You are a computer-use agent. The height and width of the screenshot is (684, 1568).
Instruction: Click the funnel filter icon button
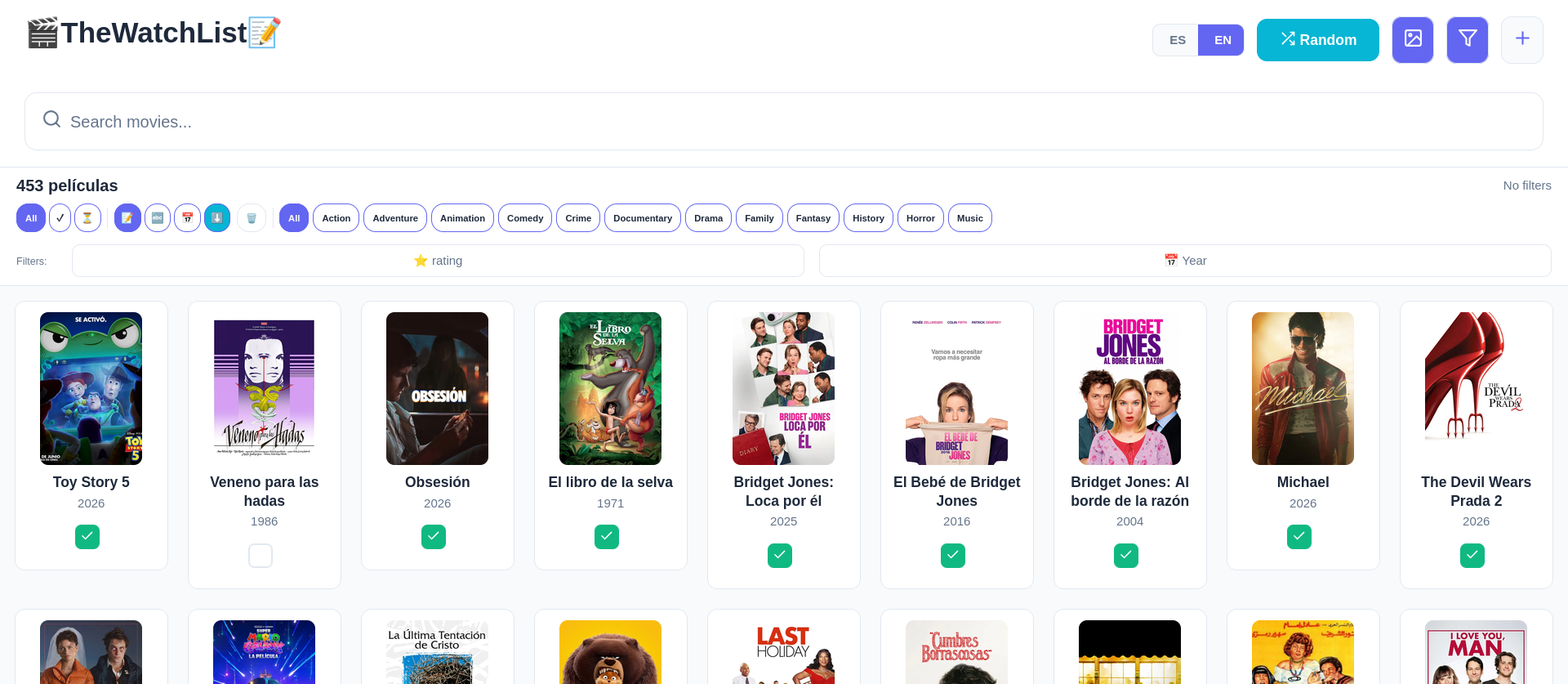click(x=1468, y=39)
